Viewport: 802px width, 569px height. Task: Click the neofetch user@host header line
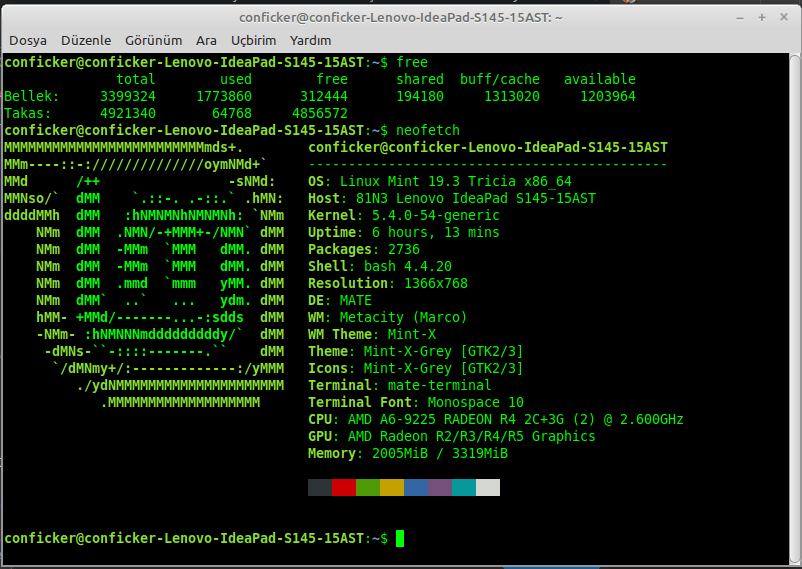(x=488, y=147)
